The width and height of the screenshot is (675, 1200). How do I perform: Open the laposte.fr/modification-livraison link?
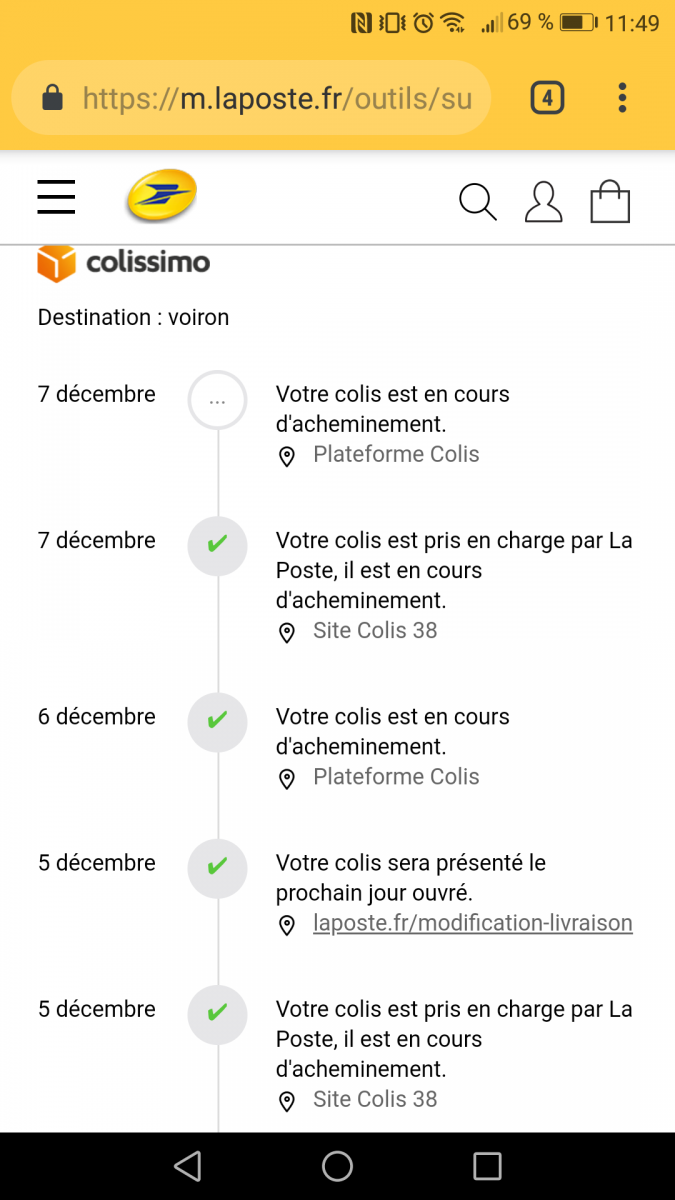point(472,923)
